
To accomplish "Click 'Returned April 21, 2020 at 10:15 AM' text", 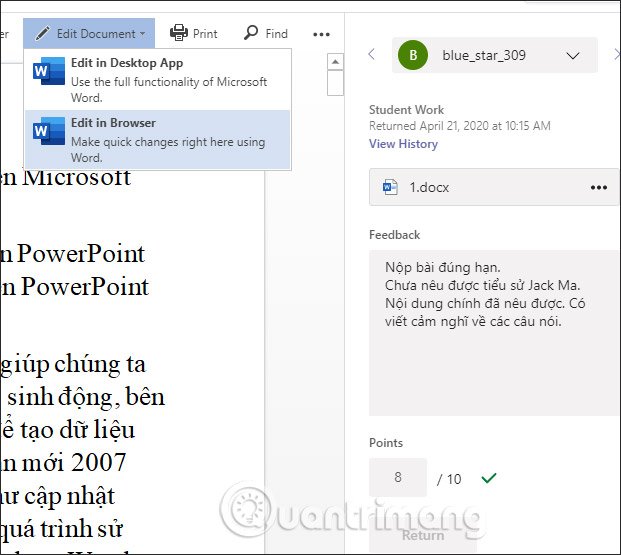I will (459, 126).
